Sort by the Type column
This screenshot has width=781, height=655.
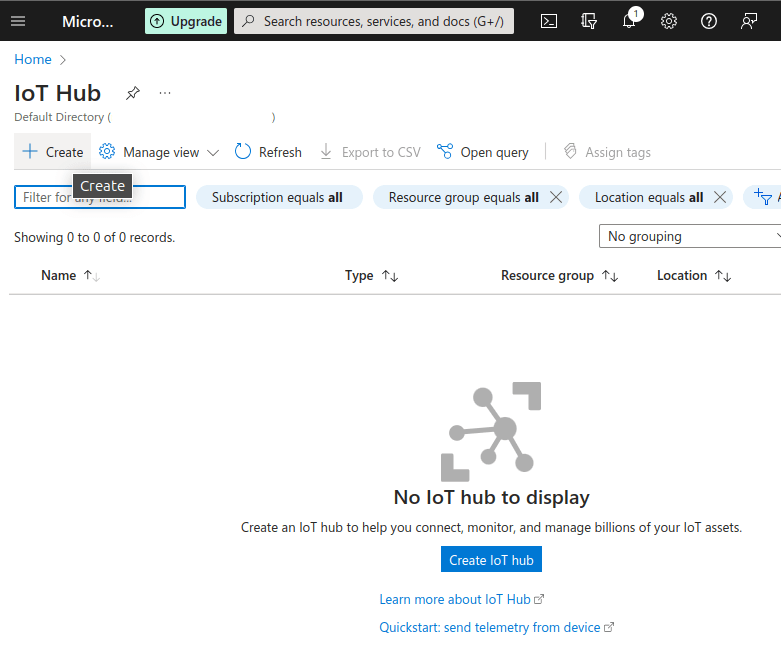tap(372, 275)
